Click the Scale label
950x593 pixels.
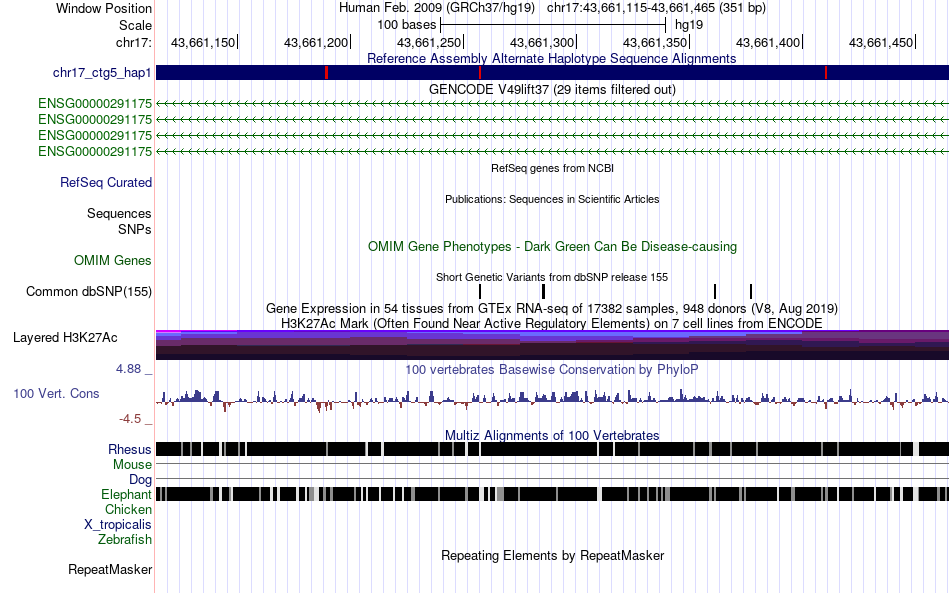135,25
